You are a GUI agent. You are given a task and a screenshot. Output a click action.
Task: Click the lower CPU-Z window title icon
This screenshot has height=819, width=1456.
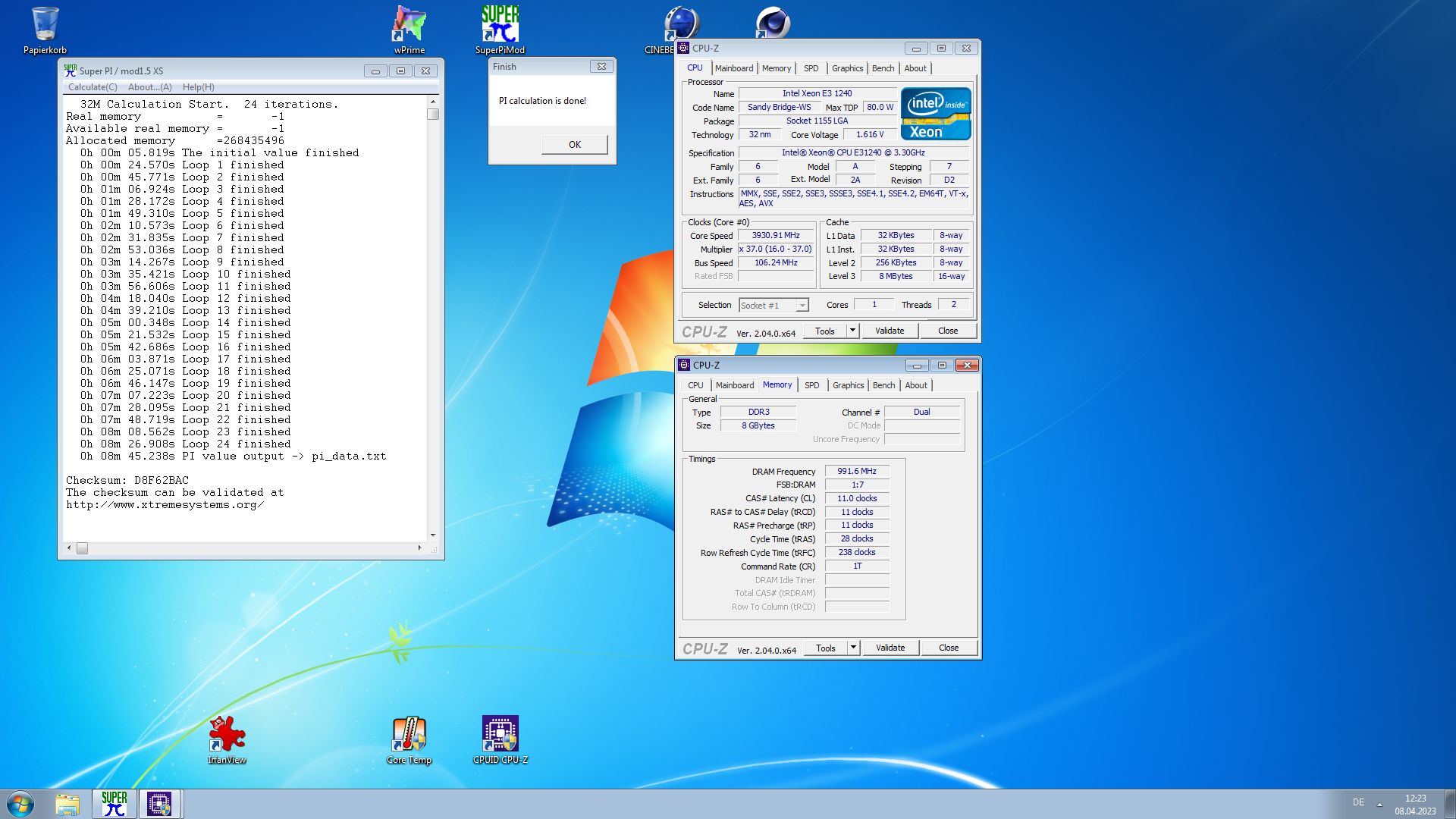(x=684, y=365)
